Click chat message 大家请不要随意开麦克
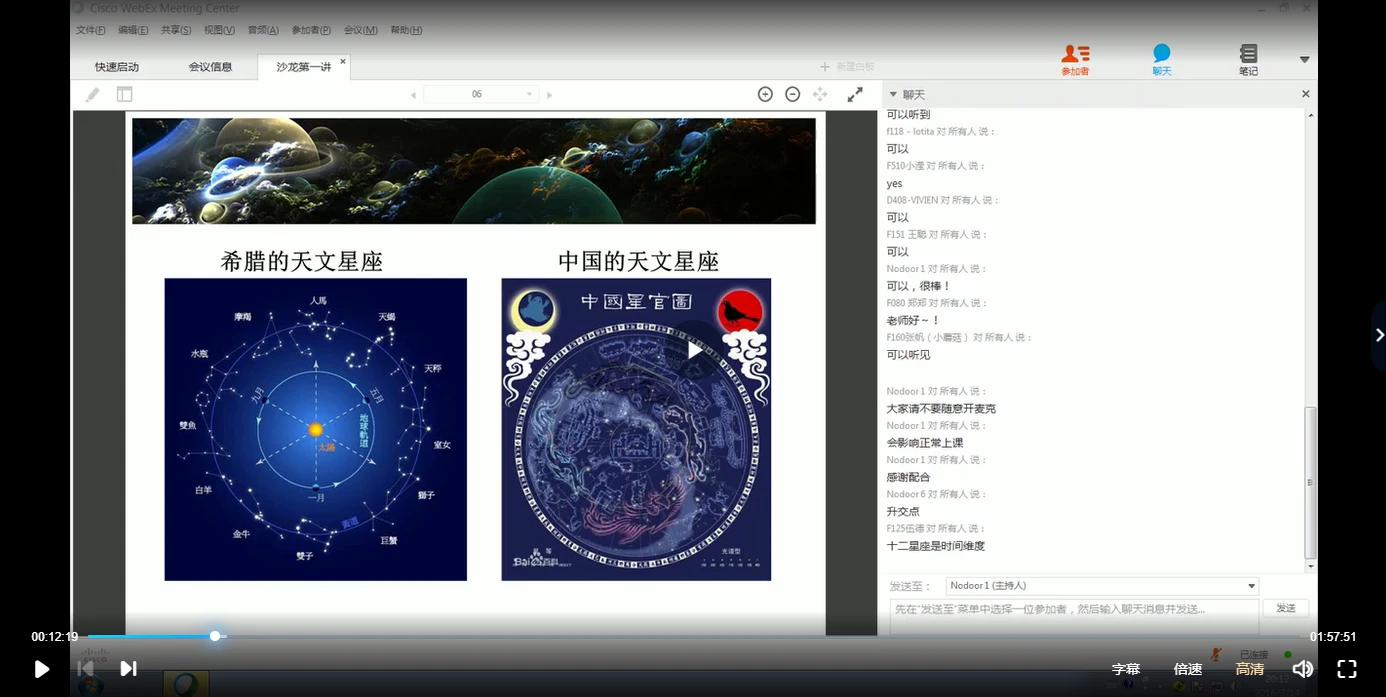Image resolution: width=1386 pixels, height=697 pixels. [941, 409]
